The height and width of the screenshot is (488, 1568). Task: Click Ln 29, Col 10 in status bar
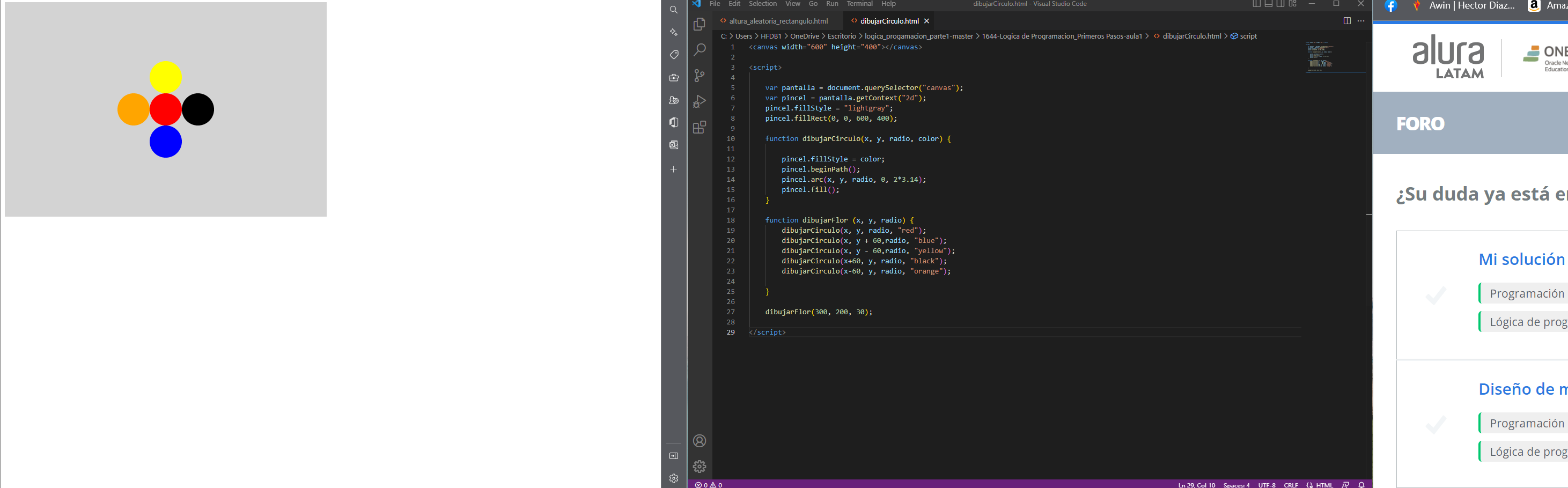1197,484
